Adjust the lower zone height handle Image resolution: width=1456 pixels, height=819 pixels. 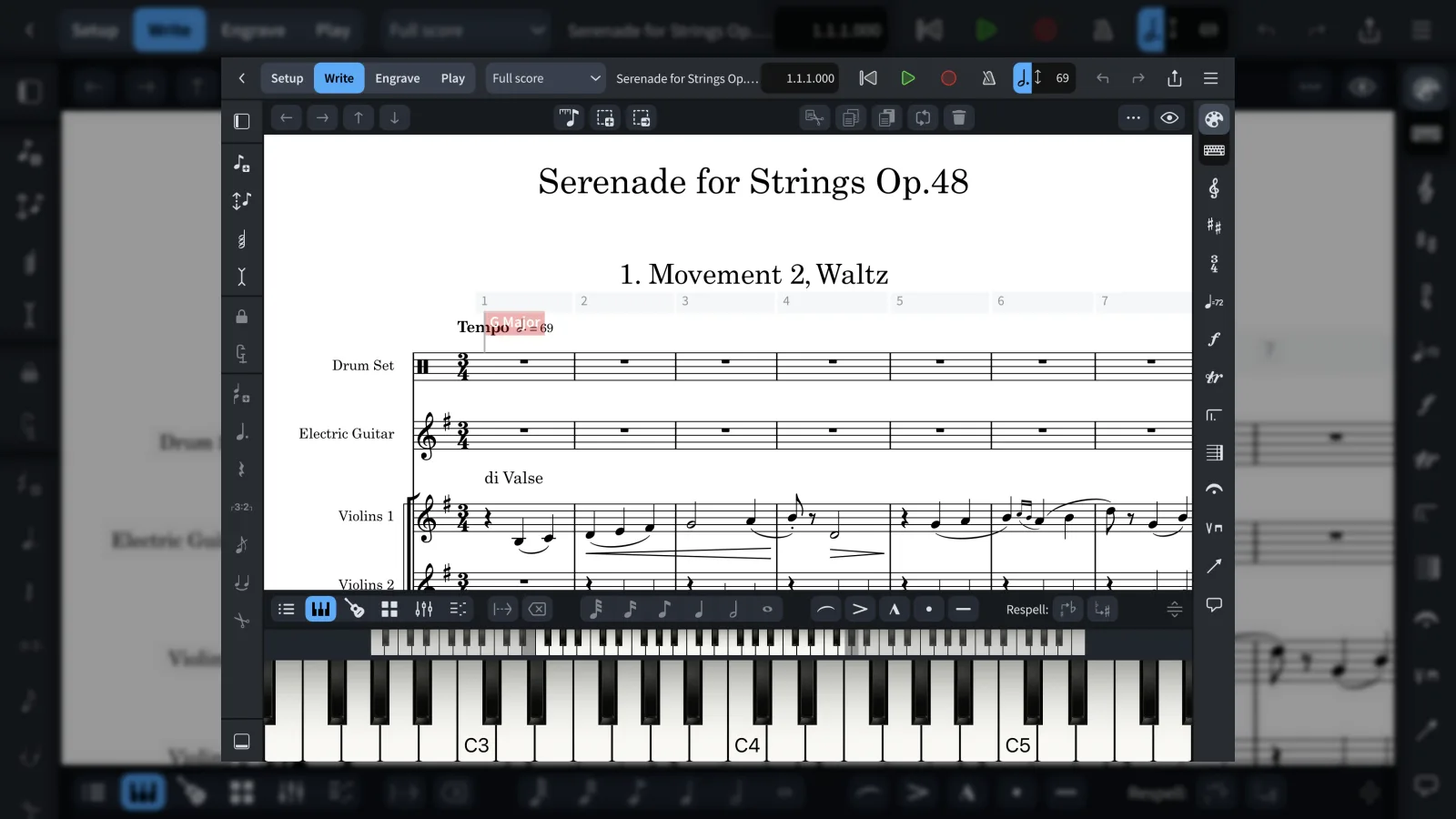point(1175,610)
